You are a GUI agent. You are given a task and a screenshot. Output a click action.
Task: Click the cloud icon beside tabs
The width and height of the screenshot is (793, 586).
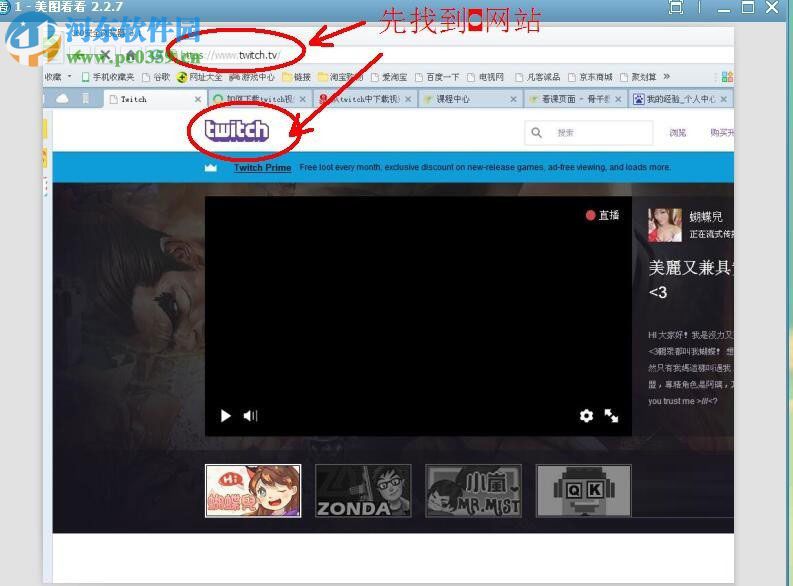(62, 99)
